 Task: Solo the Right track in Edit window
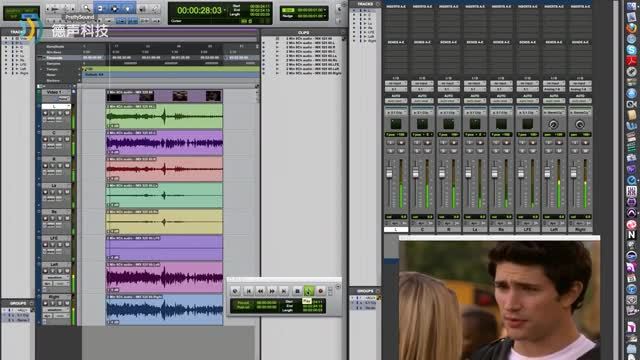click(60, 303)
